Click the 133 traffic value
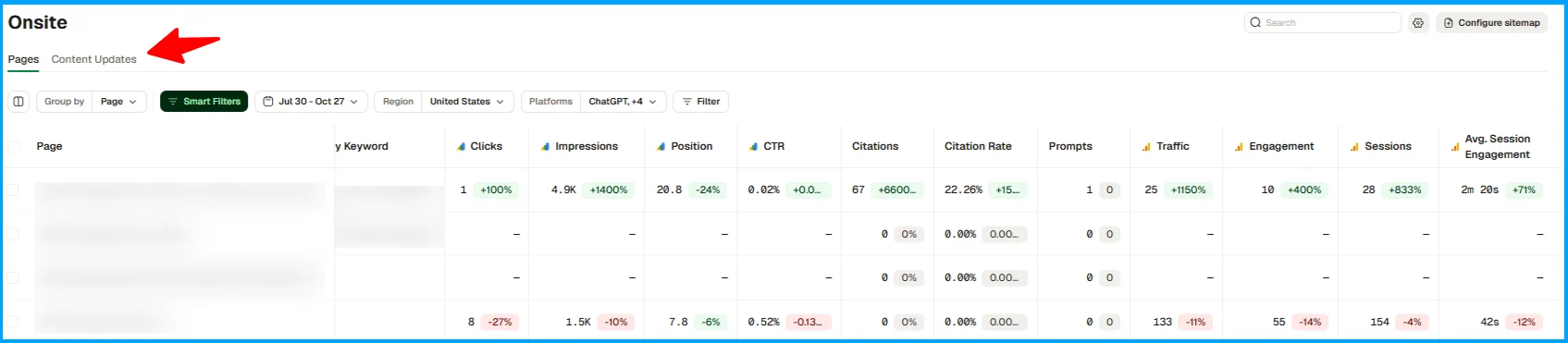The width and height of the screenshot is (1568, 343). [1163, 322]
